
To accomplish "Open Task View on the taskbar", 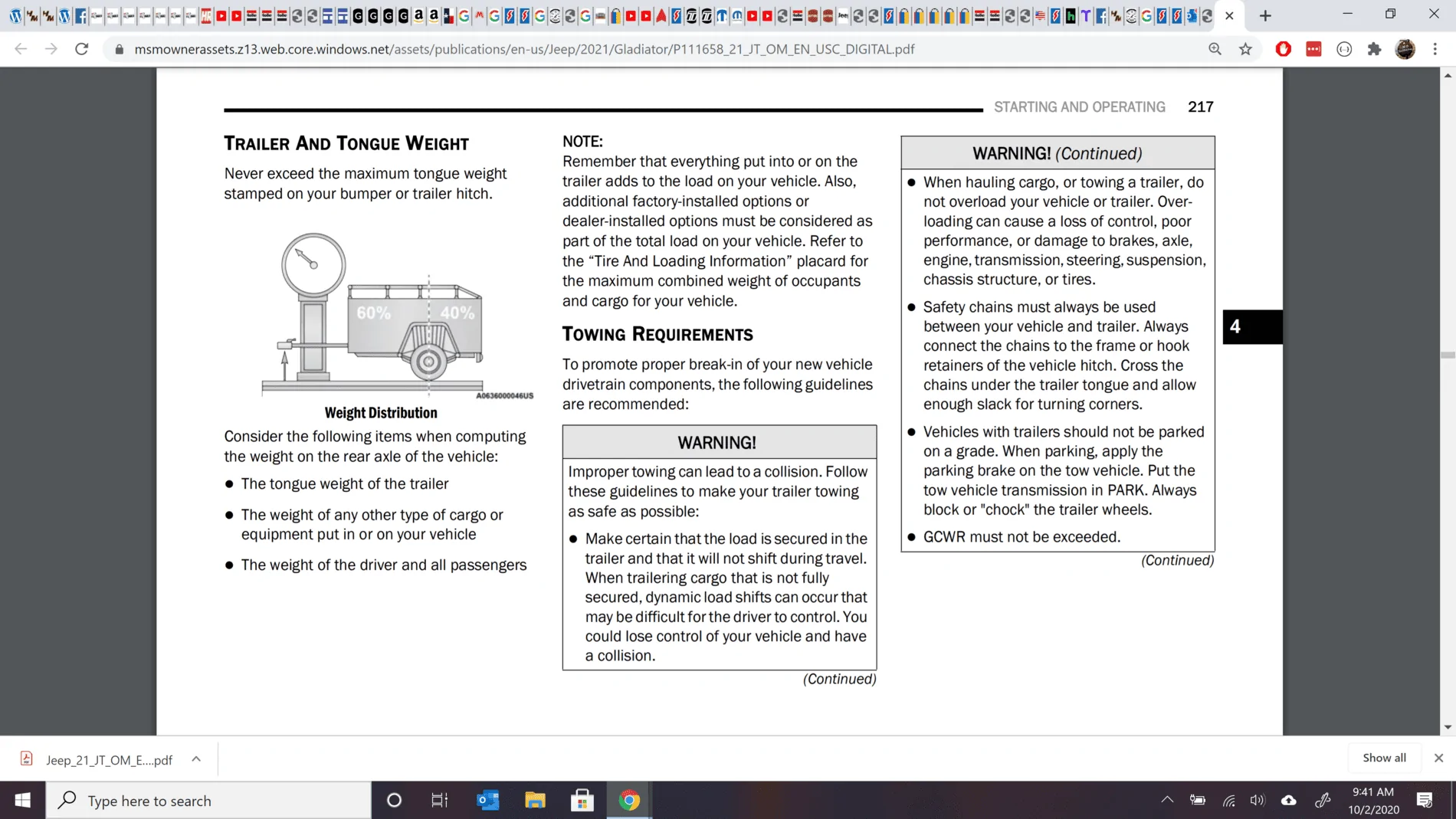I will coord(440,801).
